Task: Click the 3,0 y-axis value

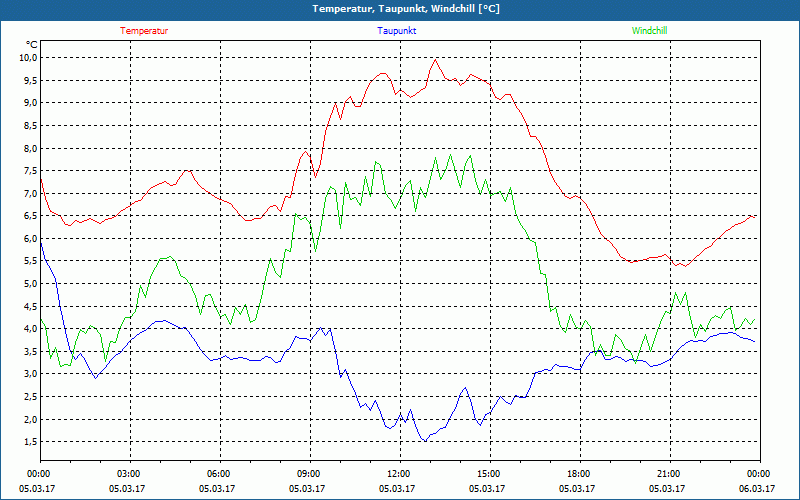Action: point(31,374)
